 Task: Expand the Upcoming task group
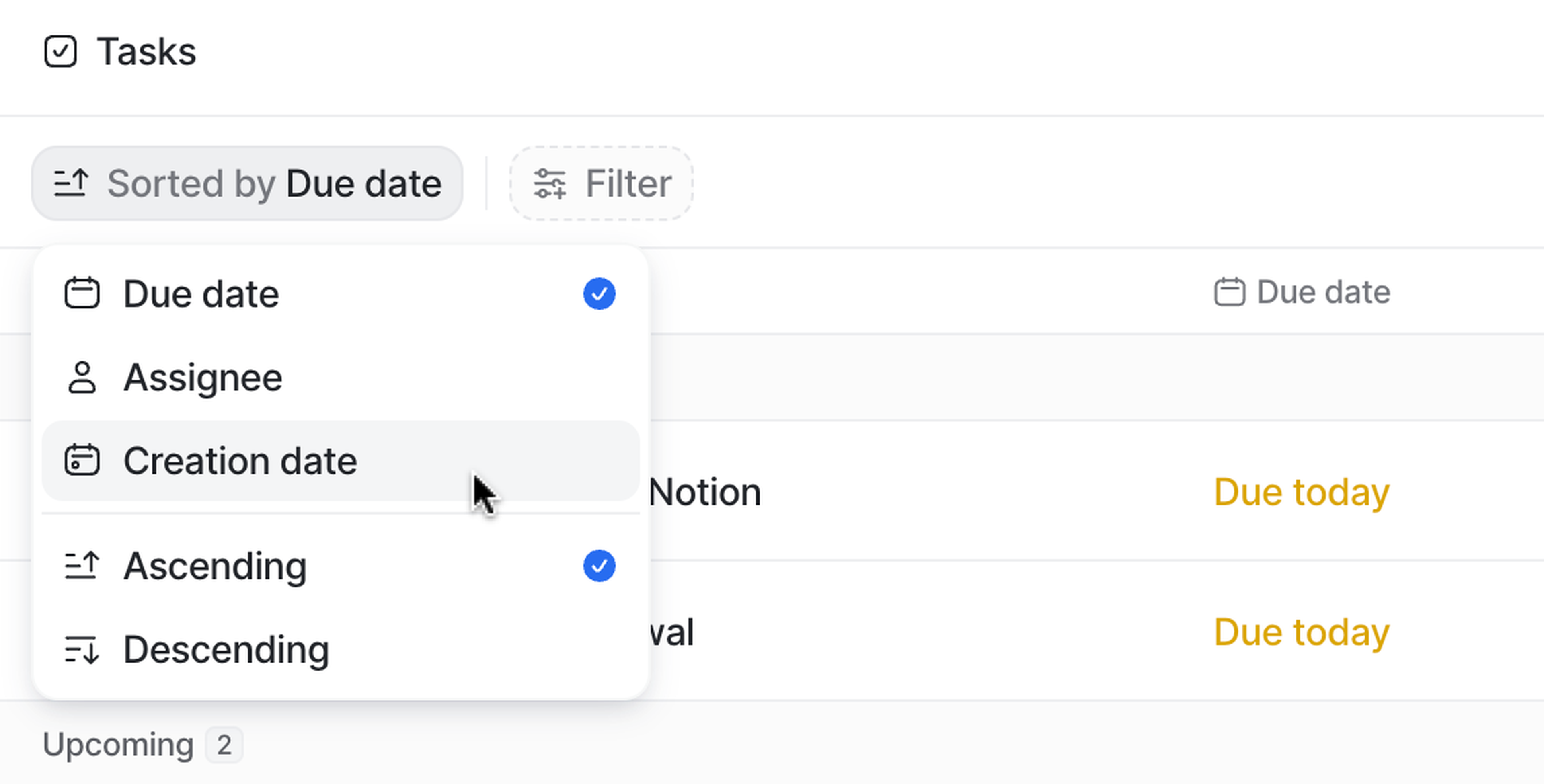point(118,745)
